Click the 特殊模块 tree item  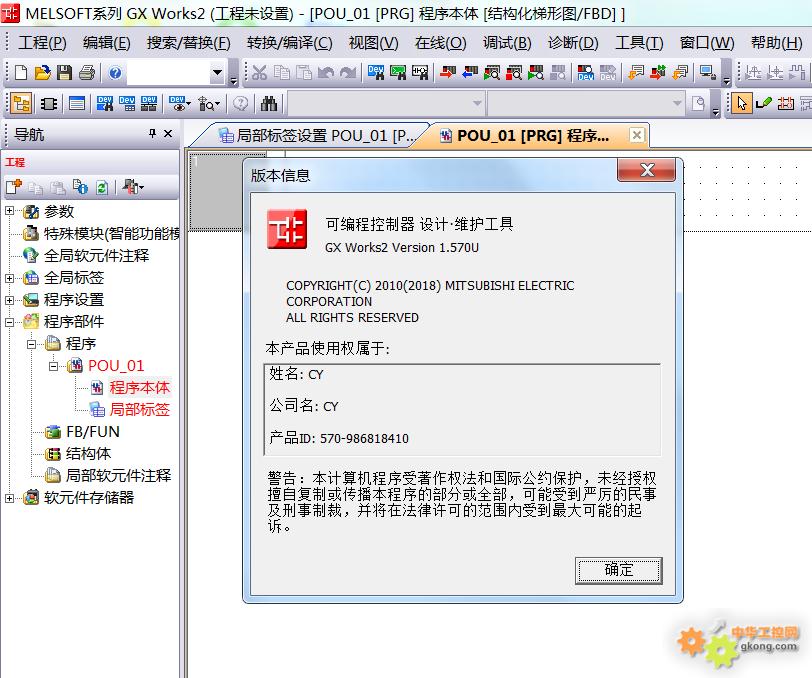pyautogui.click(x=111, y=234)
